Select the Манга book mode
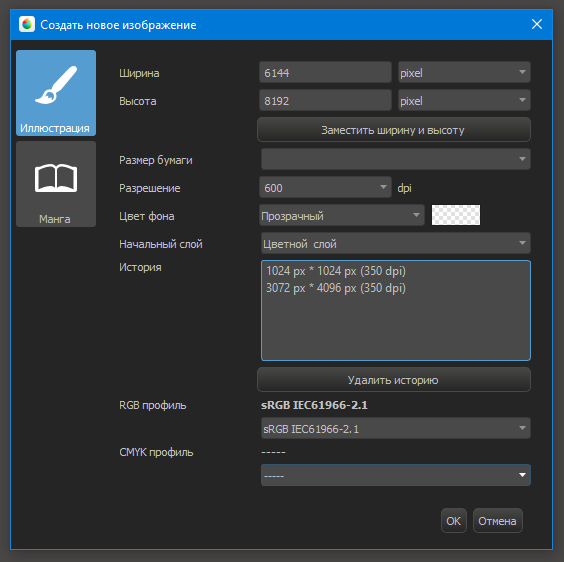Viewport: 564px width, 562px height. 56,184
